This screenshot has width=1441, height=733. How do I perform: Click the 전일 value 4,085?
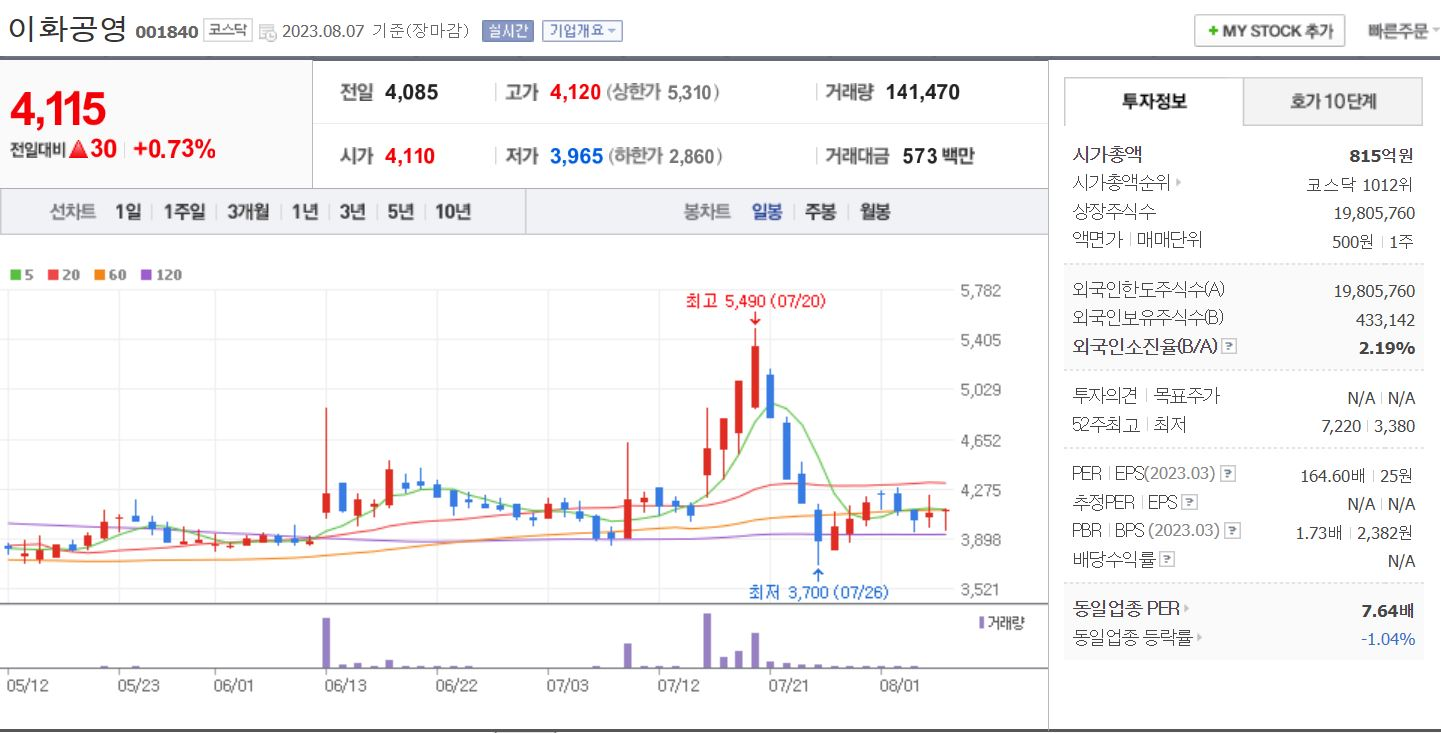coord(411,92)
